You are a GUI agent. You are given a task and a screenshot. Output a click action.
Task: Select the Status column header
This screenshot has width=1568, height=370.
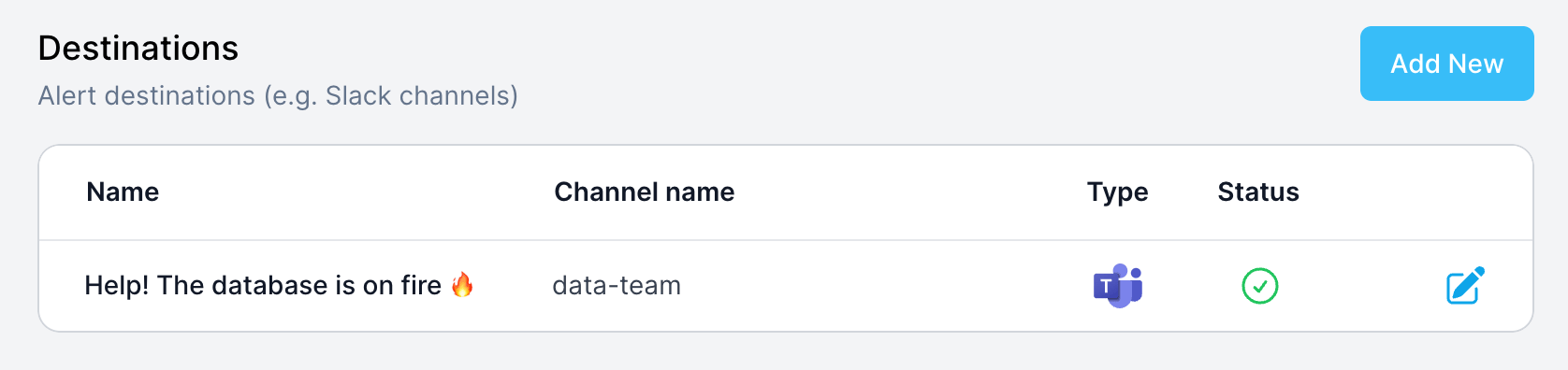(x=1258, y=192)
